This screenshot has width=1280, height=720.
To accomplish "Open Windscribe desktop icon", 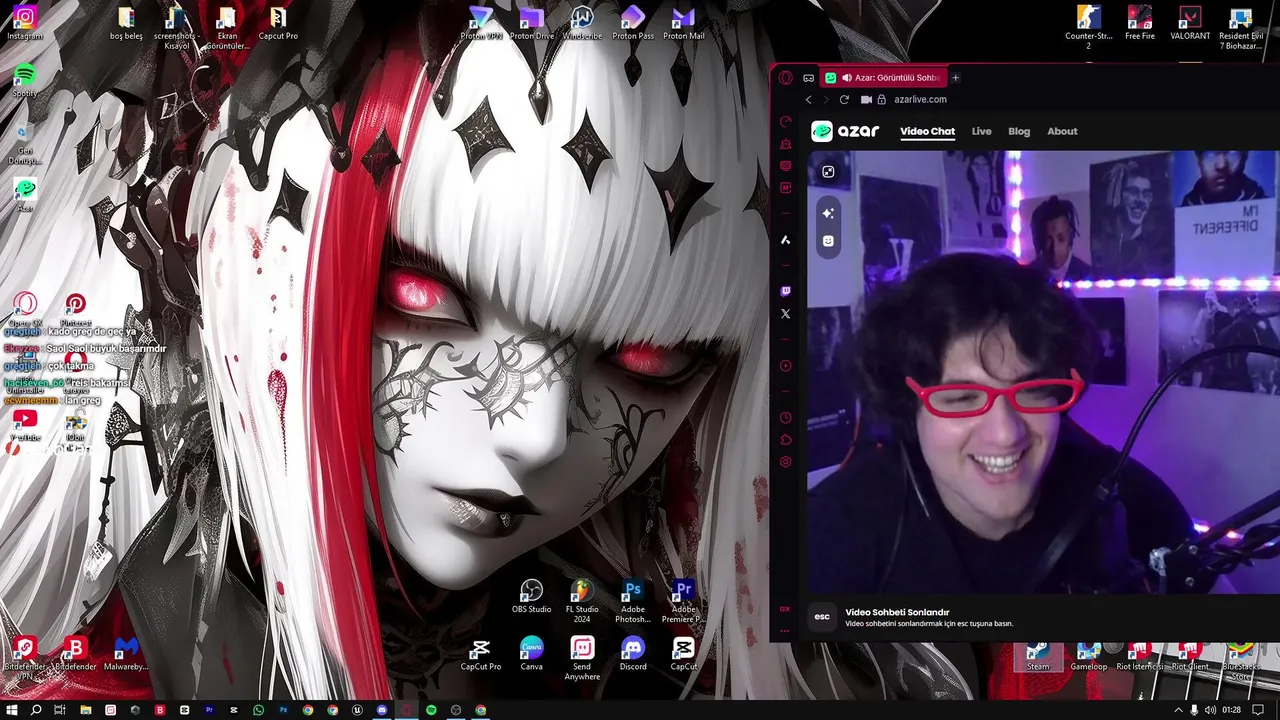I will click(582, 23).
